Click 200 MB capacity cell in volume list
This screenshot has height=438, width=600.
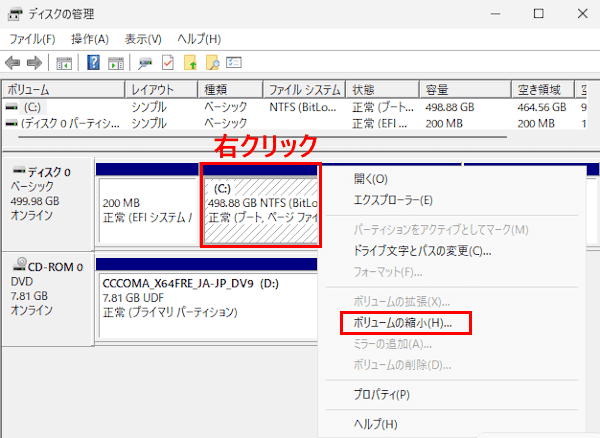(444, 124)
